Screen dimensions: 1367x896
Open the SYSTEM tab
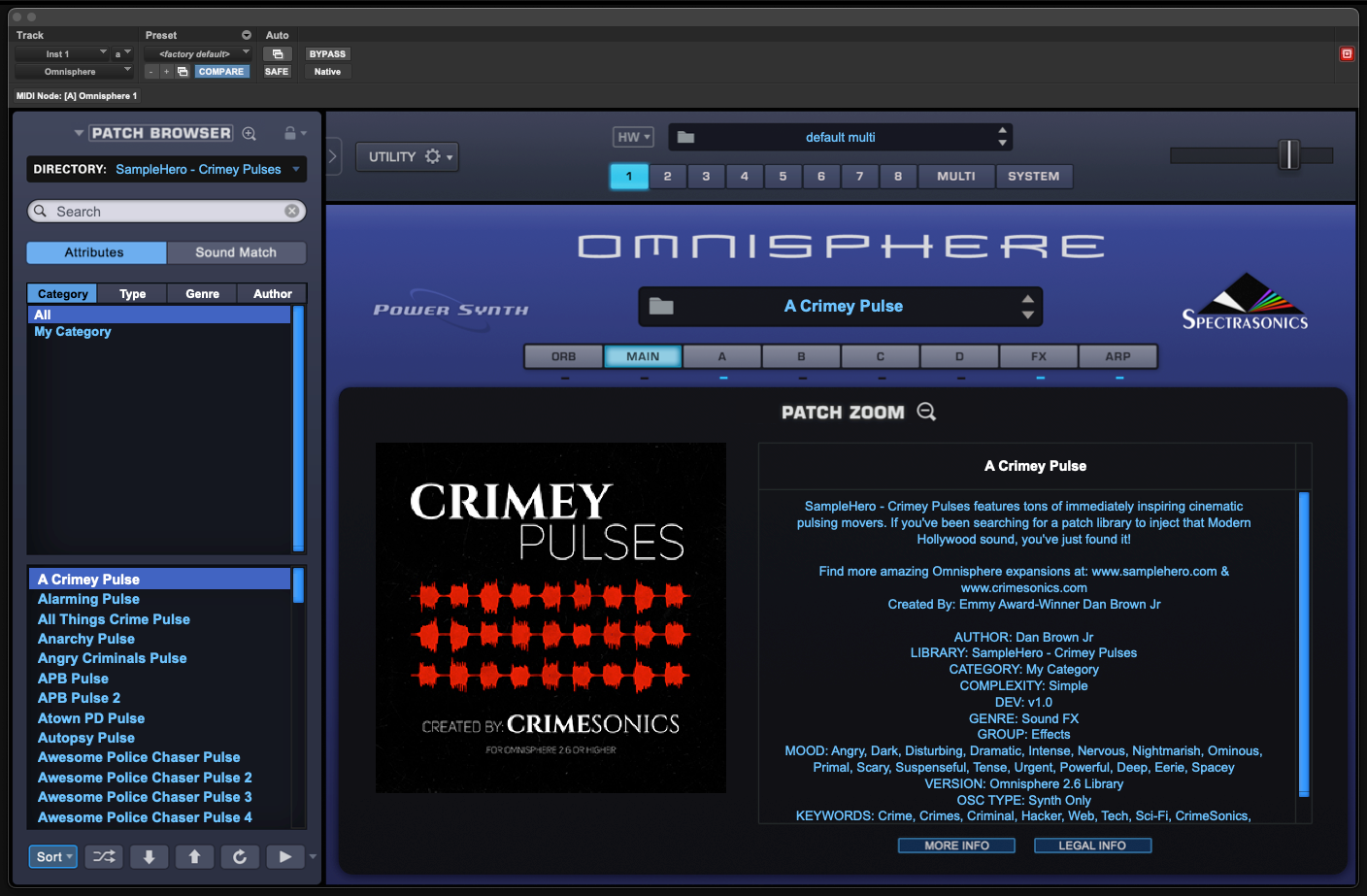(x=1034, y=176)
